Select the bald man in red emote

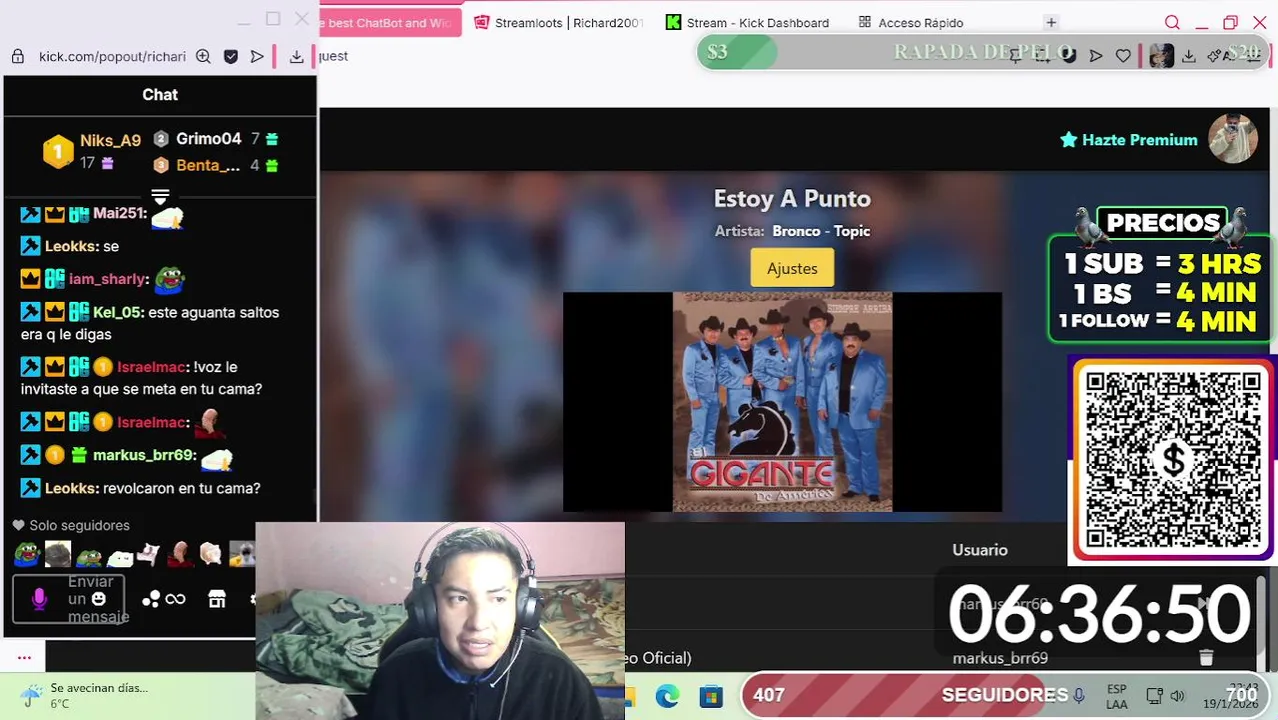pyautogui.click(x=180, y=553)
